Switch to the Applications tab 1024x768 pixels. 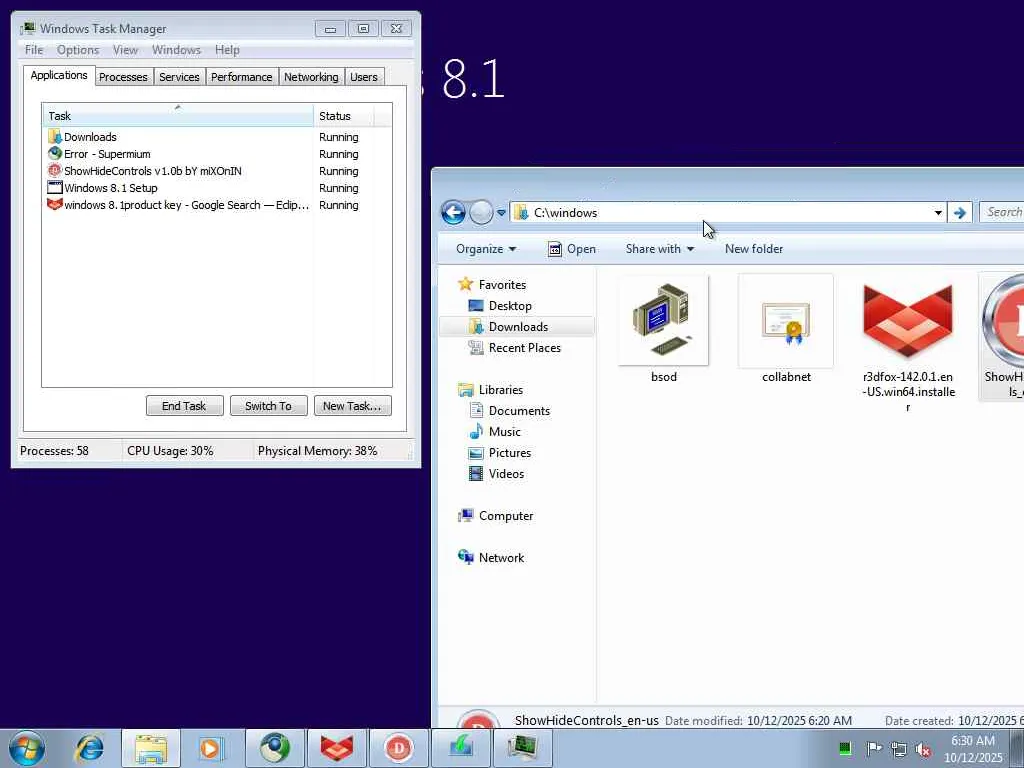click(59, 75)
